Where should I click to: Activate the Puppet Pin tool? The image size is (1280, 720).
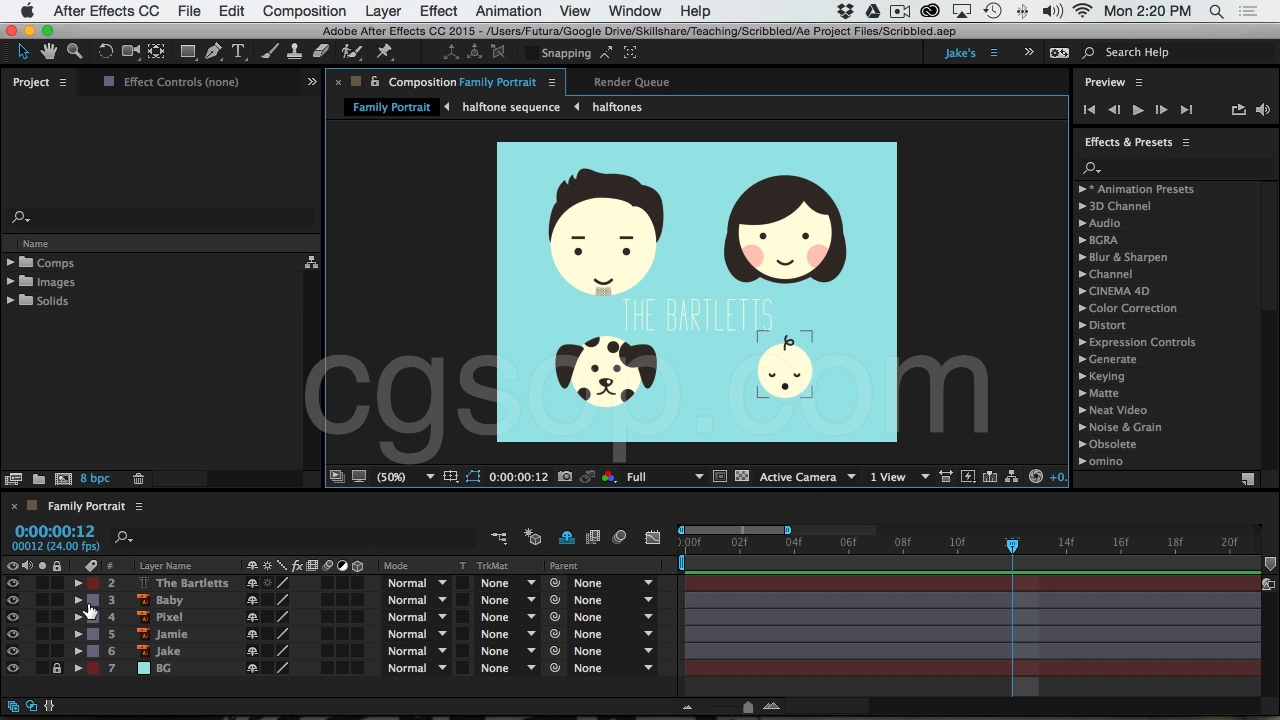tap(384, 52)
